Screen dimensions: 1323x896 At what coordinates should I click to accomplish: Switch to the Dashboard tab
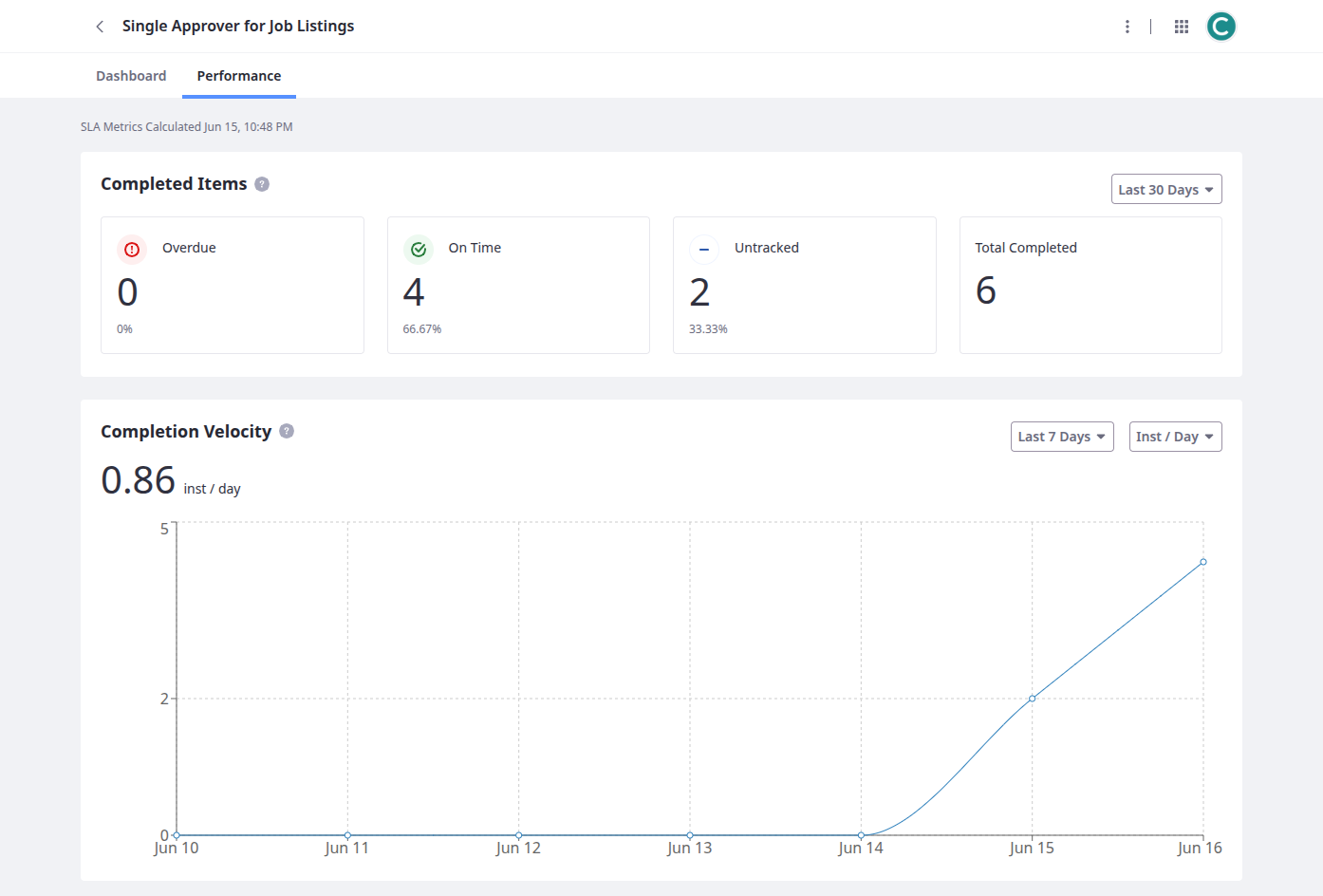[x=131, y=76]
